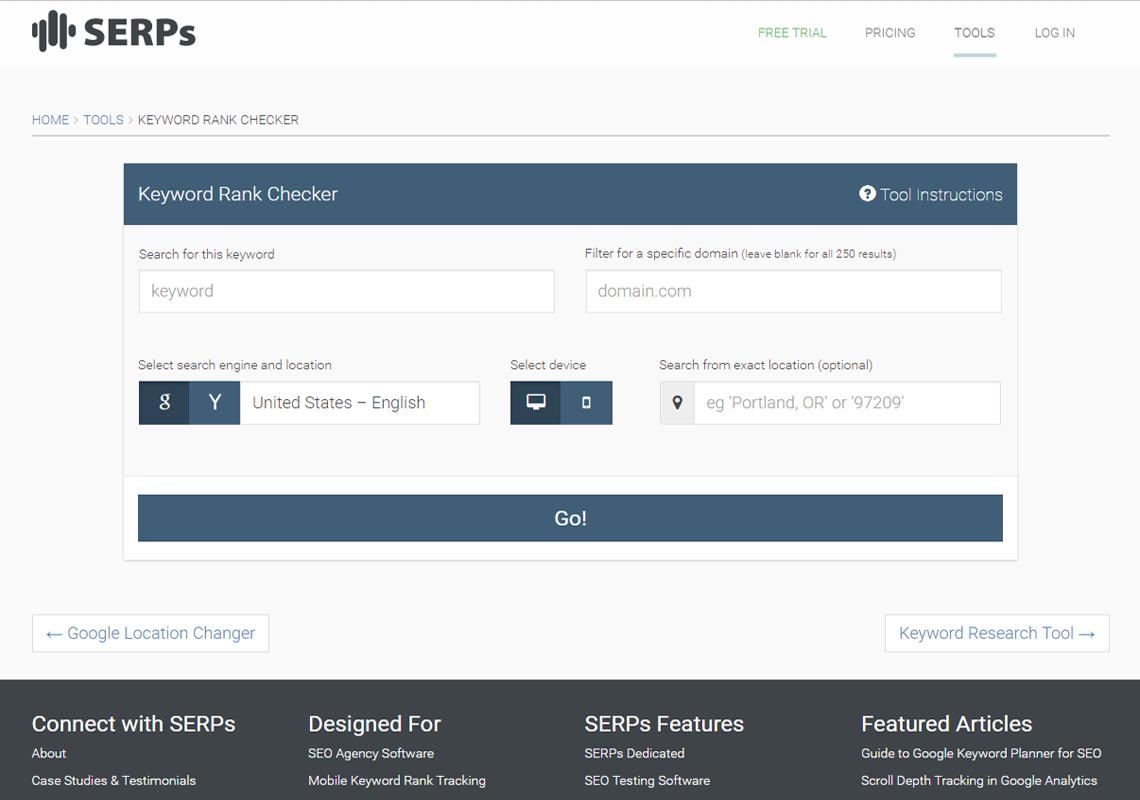Click 'Search from exact location (optional)' label
Screen dimensions: 1140x800
pos(766,365)
